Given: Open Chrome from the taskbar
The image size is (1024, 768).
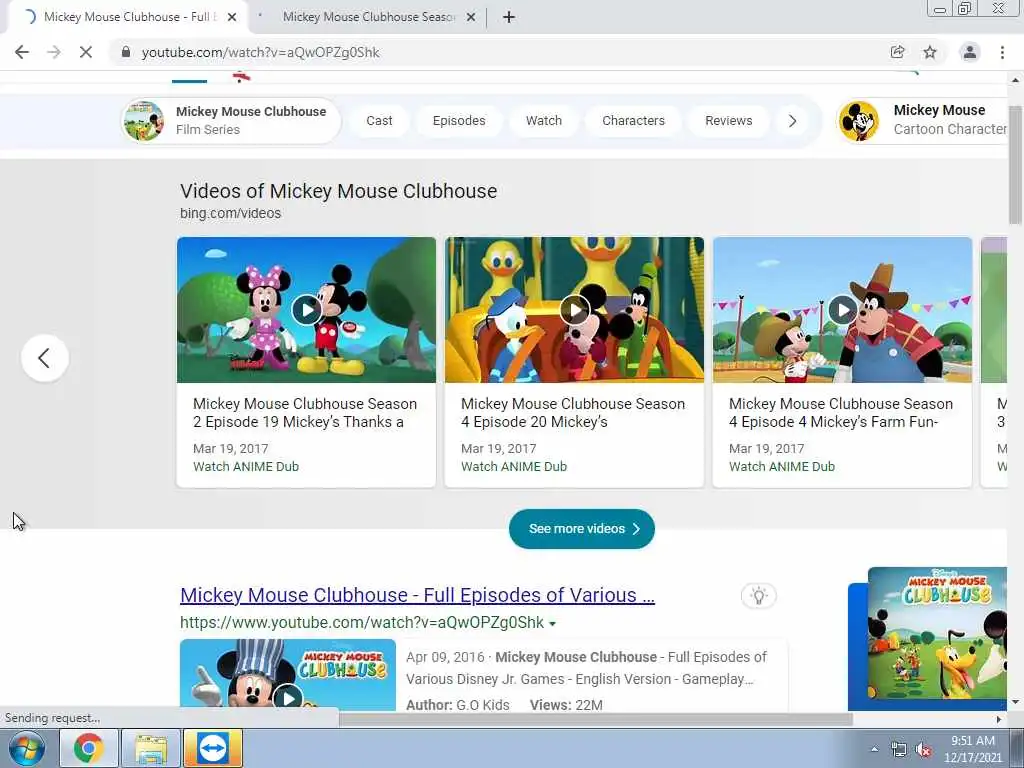Looking at the screenshot, I should tap(88, 748).
